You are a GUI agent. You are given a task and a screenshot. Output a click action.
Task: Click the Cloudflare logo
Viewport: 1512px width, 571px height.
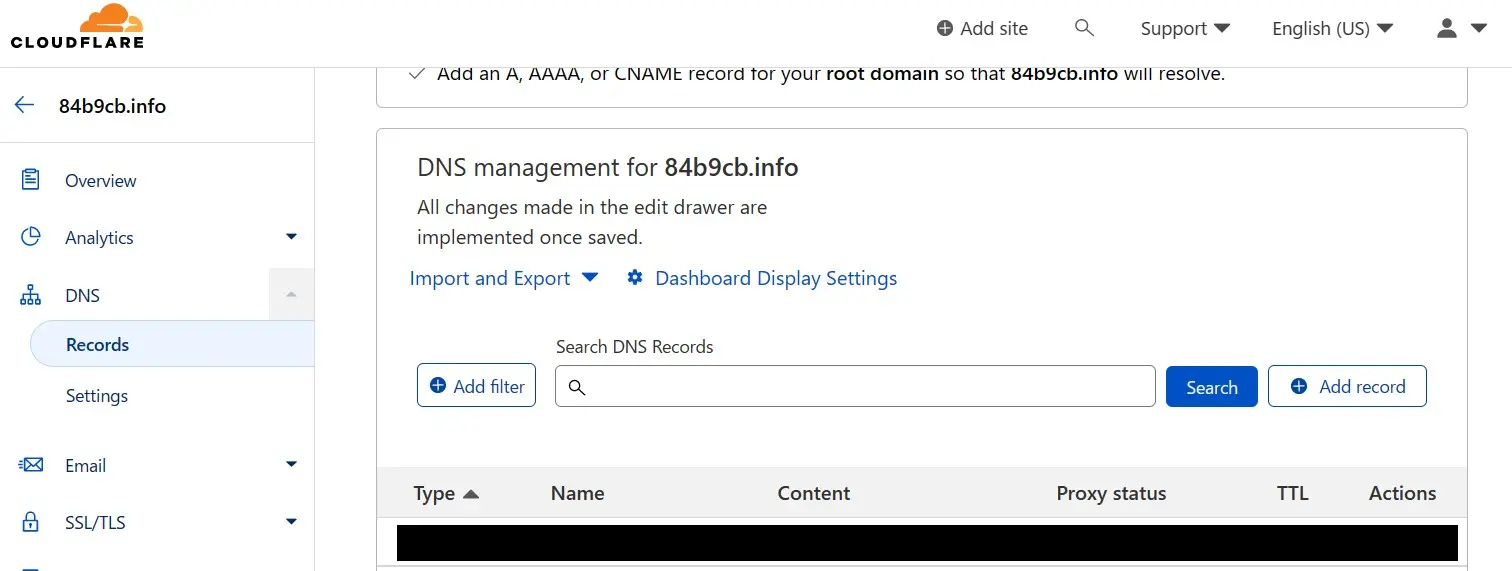(x=77, y=27)
